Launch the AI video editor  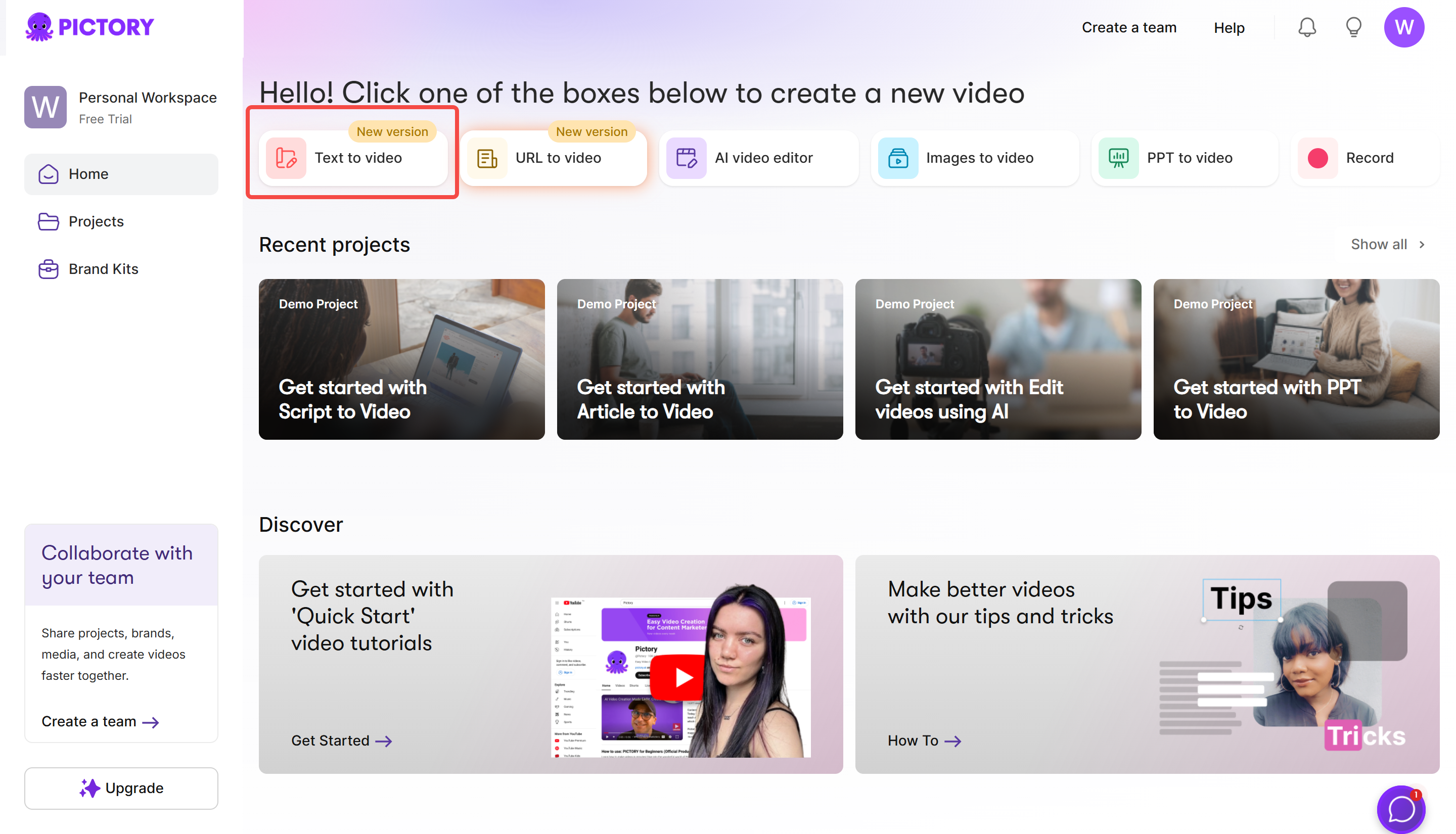coord(758,158)
